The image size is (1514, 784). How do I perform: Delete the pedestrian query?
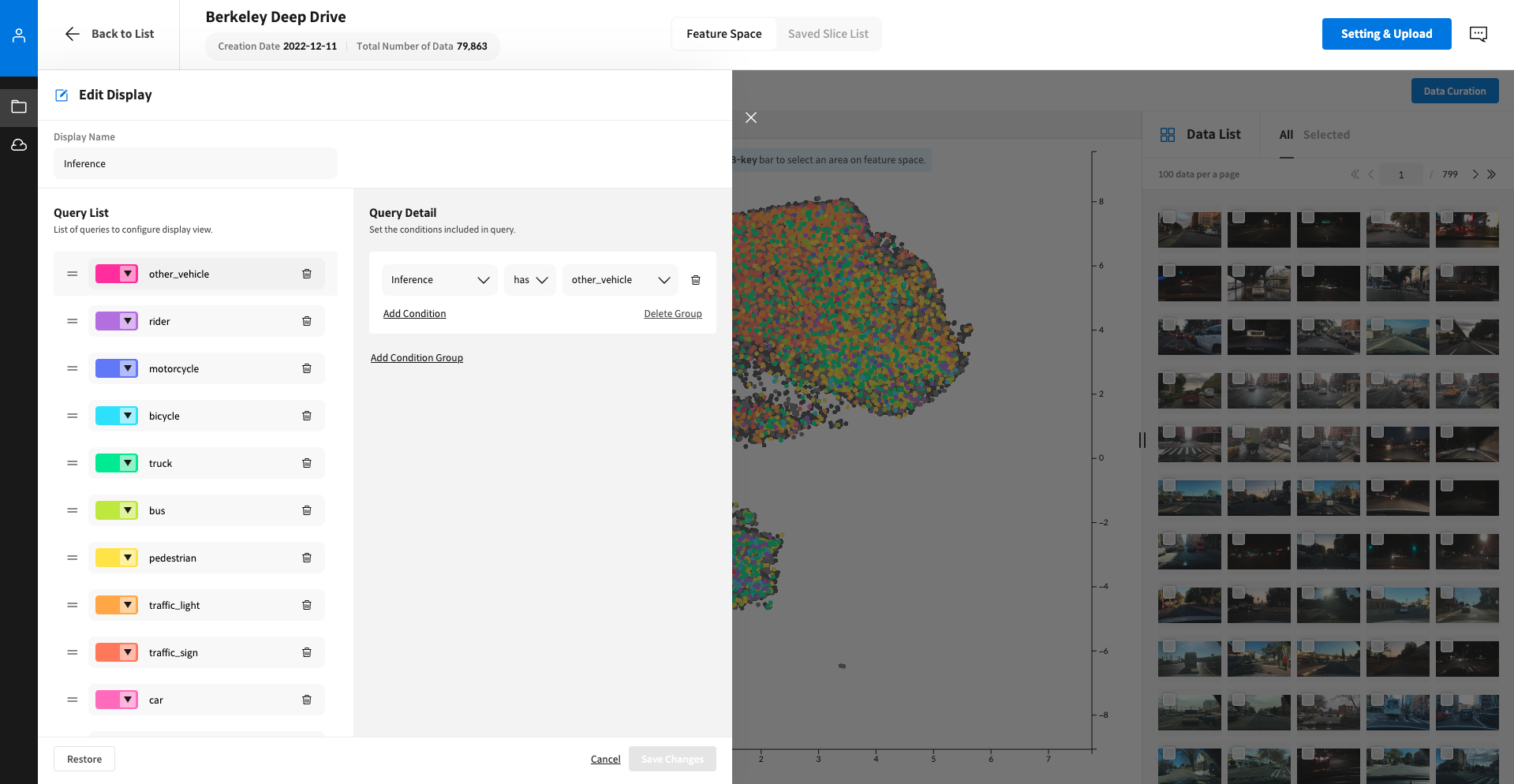pos(307,558)
